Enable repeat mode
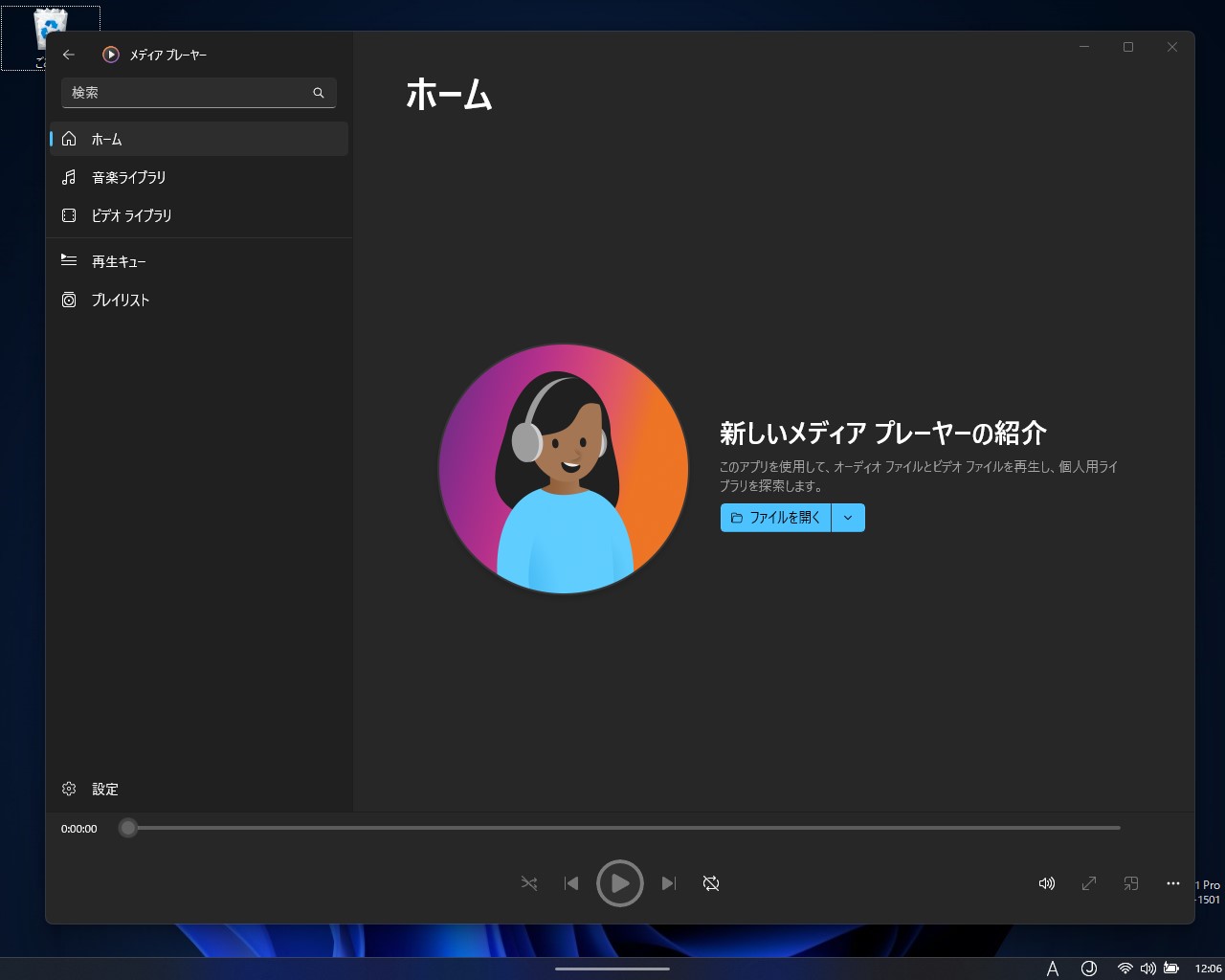The height and width of the screenshot is (980, 1225). coord(710,883)
